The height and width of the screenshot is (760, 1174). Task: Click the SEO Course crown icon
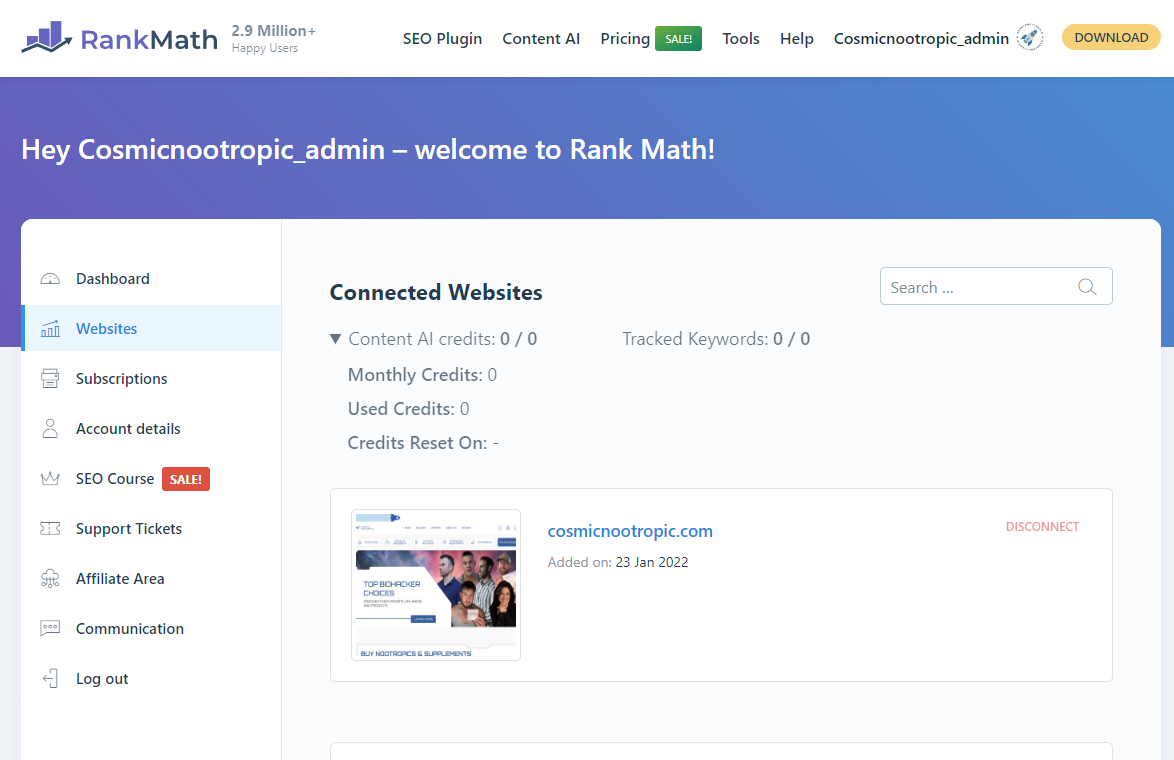pyautogui.click(x=50, y=478)
